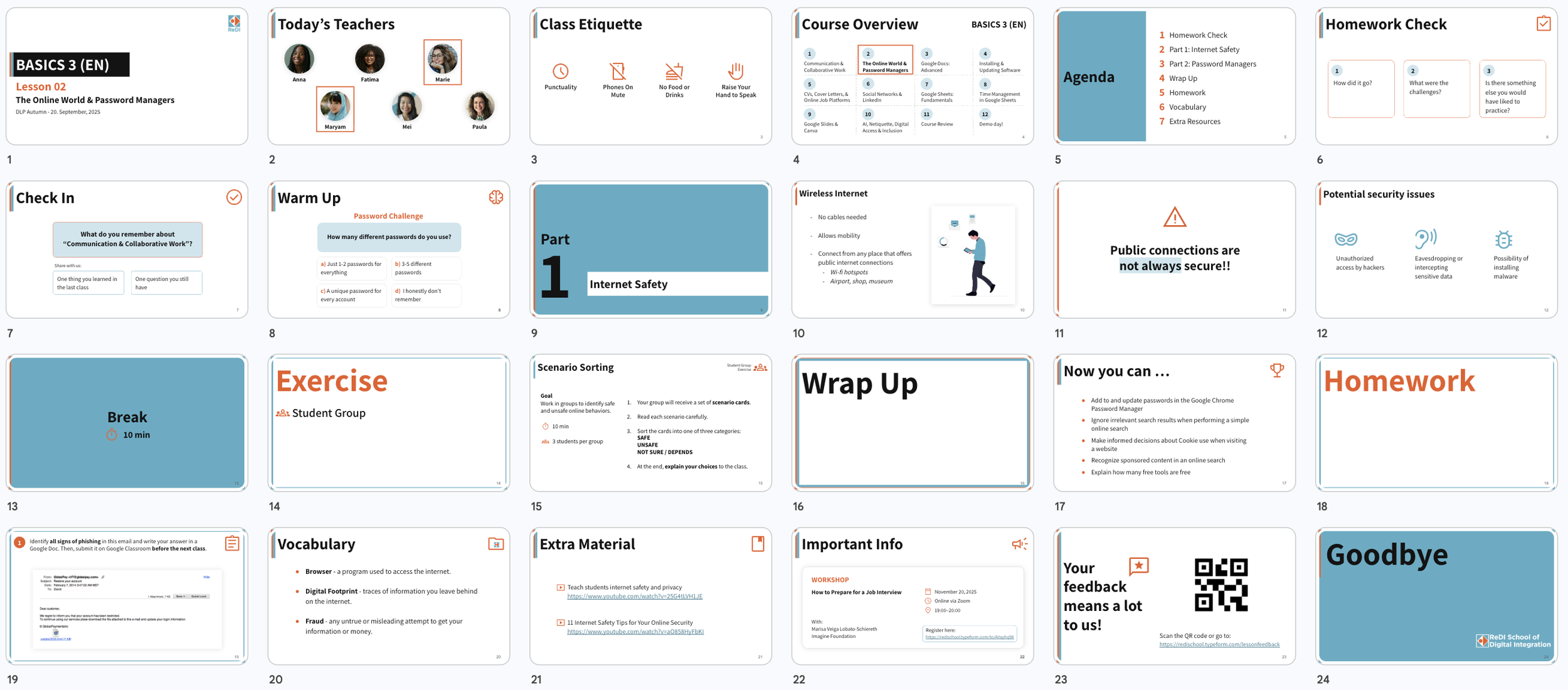
Task: Click the warning triangle icon on slide 11
Action: click(x=1174, y=218)
